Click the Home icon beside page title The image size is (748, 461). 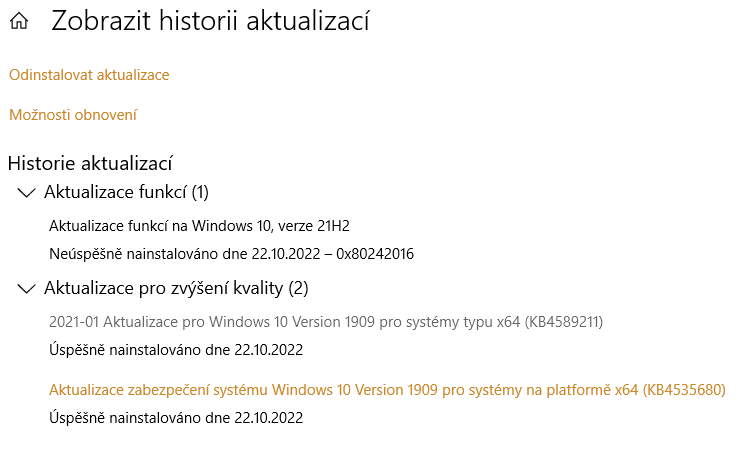coord(18,22)
